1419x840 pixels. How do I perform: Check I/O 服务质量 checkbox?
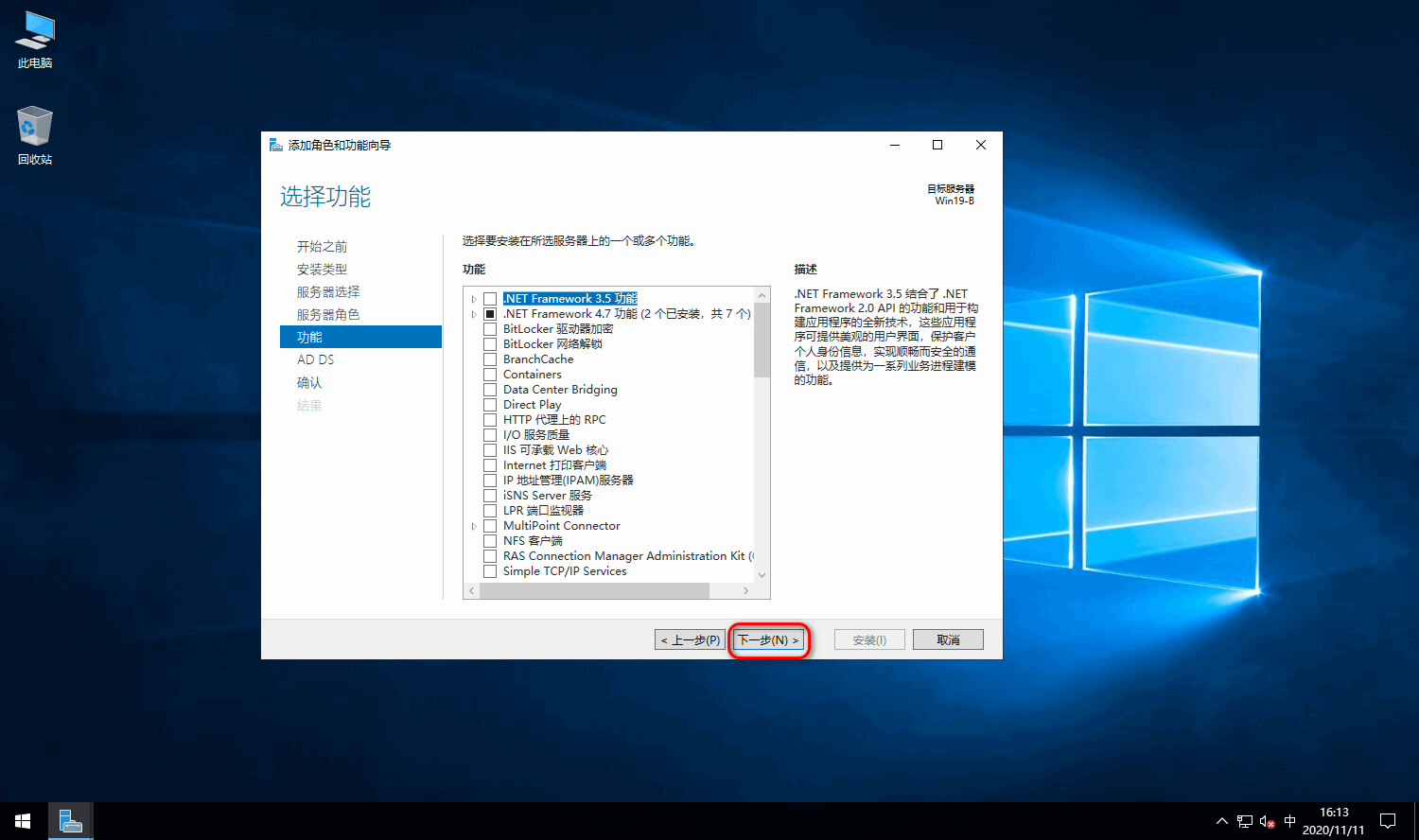(x=490, y=435)
